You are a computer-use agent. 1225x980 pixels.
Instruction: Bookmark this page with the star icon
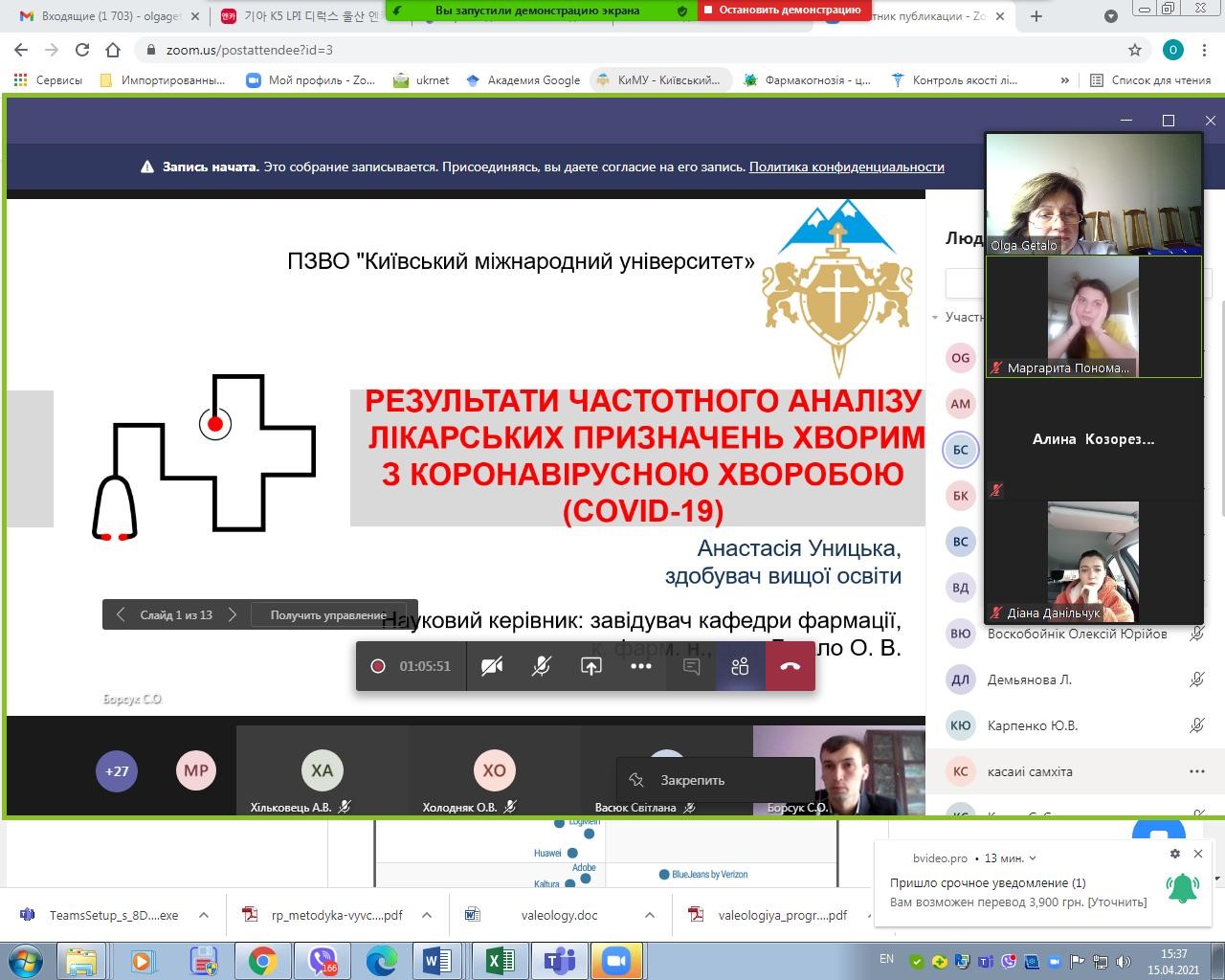click(x=1135, y=50)
